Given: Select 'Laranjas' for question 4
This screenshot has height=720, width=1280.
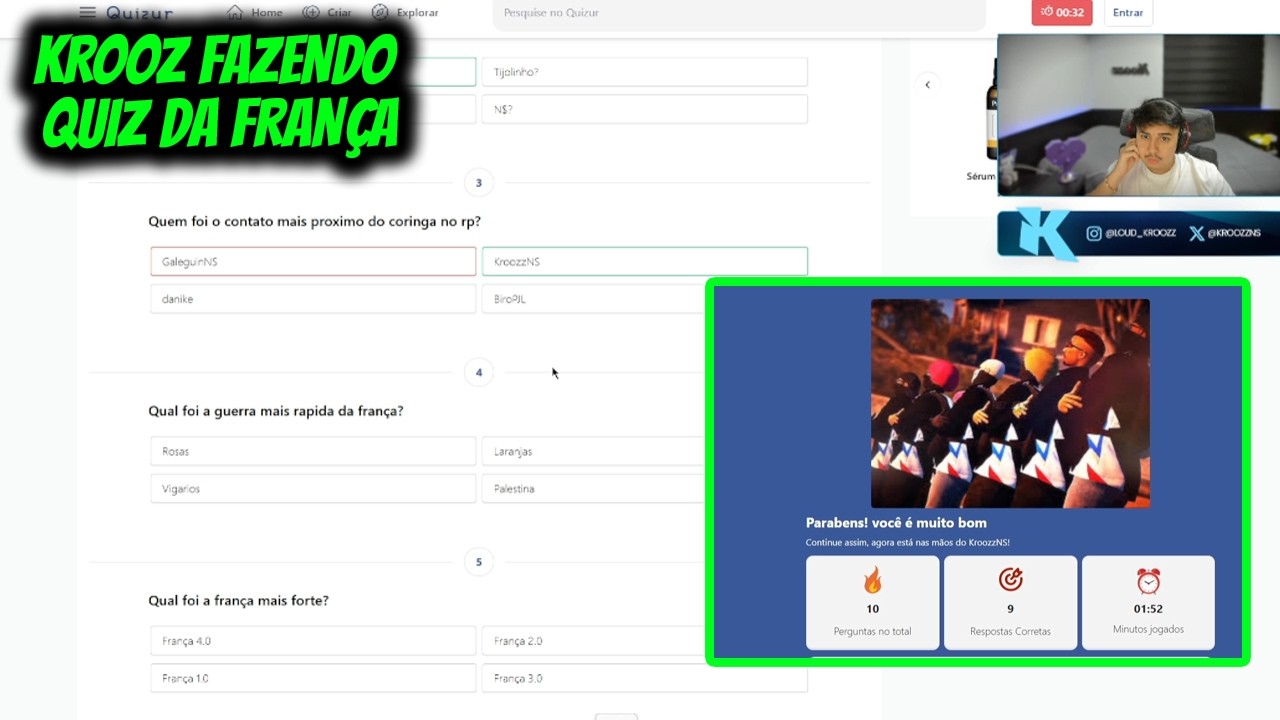Looking at the screenshot, I should point(594,451).
